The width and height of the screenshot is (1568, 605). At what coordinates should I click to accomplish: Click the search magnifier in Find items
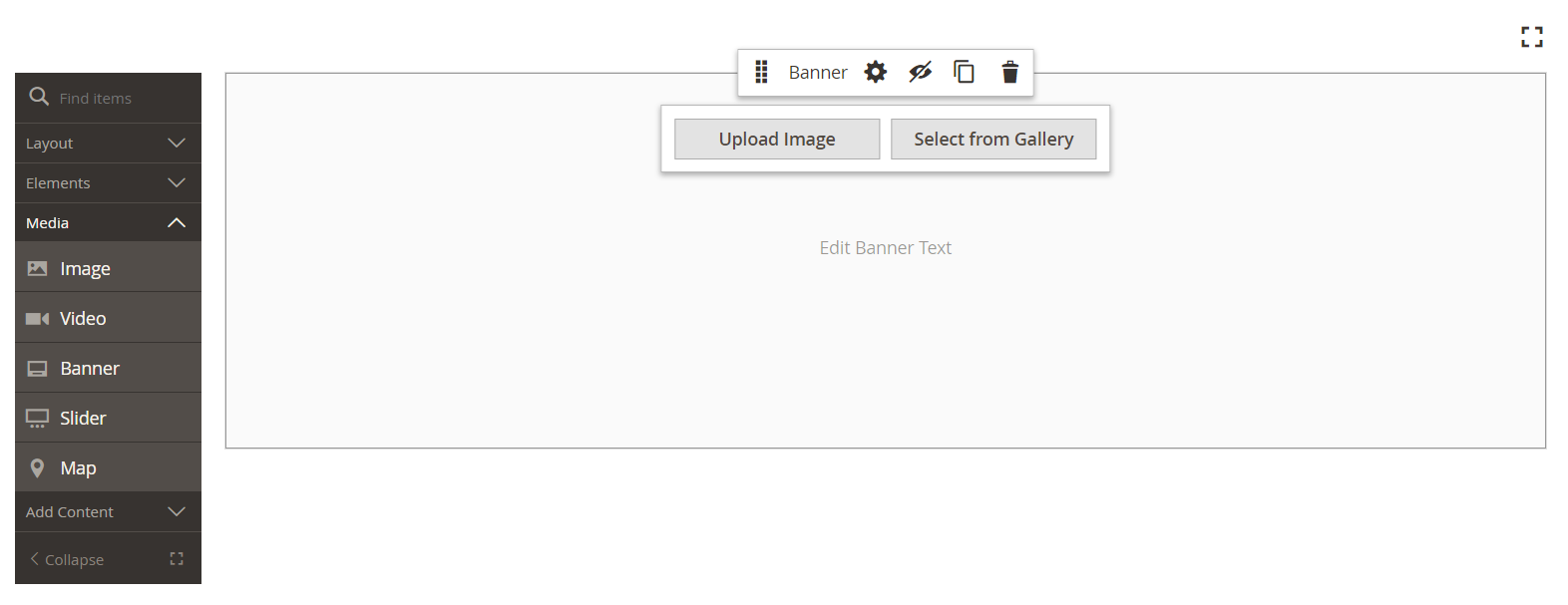click(39, 97)
